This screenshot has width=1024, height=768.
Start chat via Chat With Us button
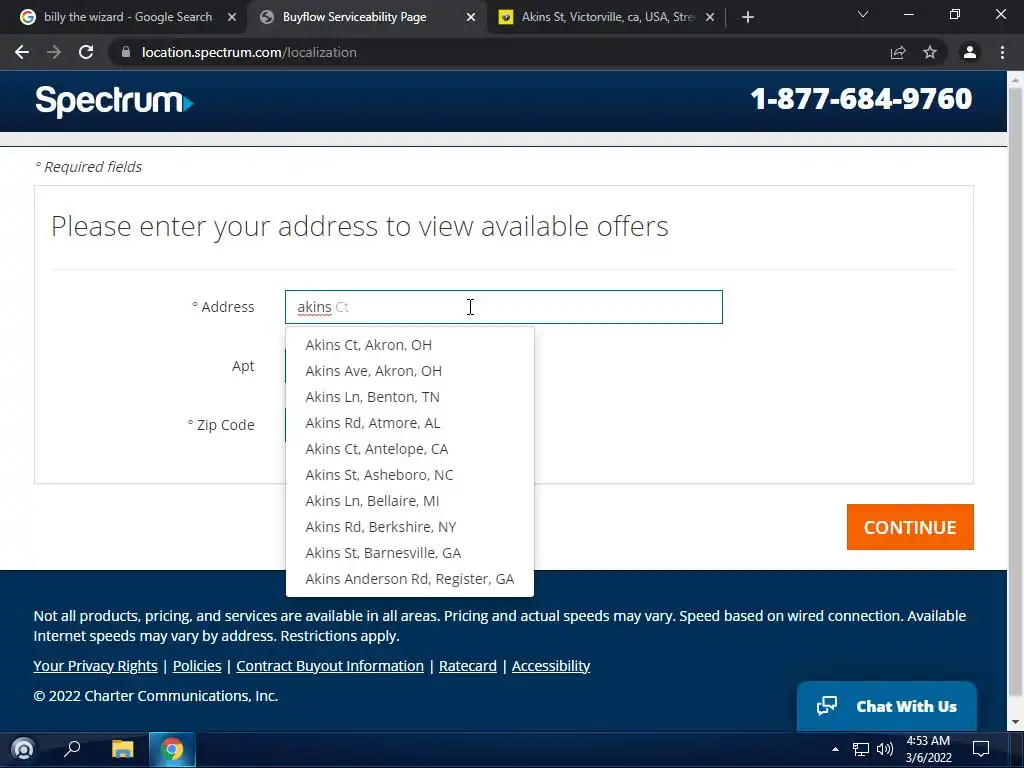887,706
